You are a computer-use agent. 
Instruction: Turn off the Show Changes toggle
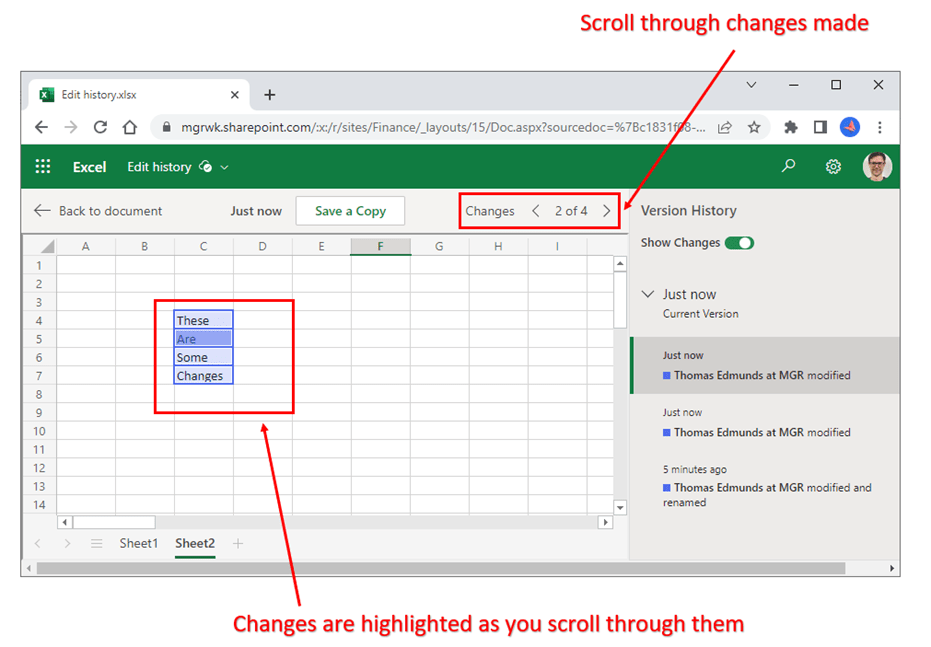pos(739,243)
